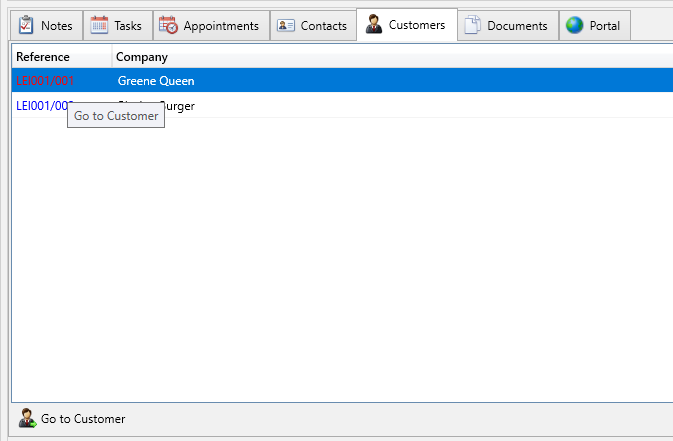Switch to the Notes tab

(56, 26)
